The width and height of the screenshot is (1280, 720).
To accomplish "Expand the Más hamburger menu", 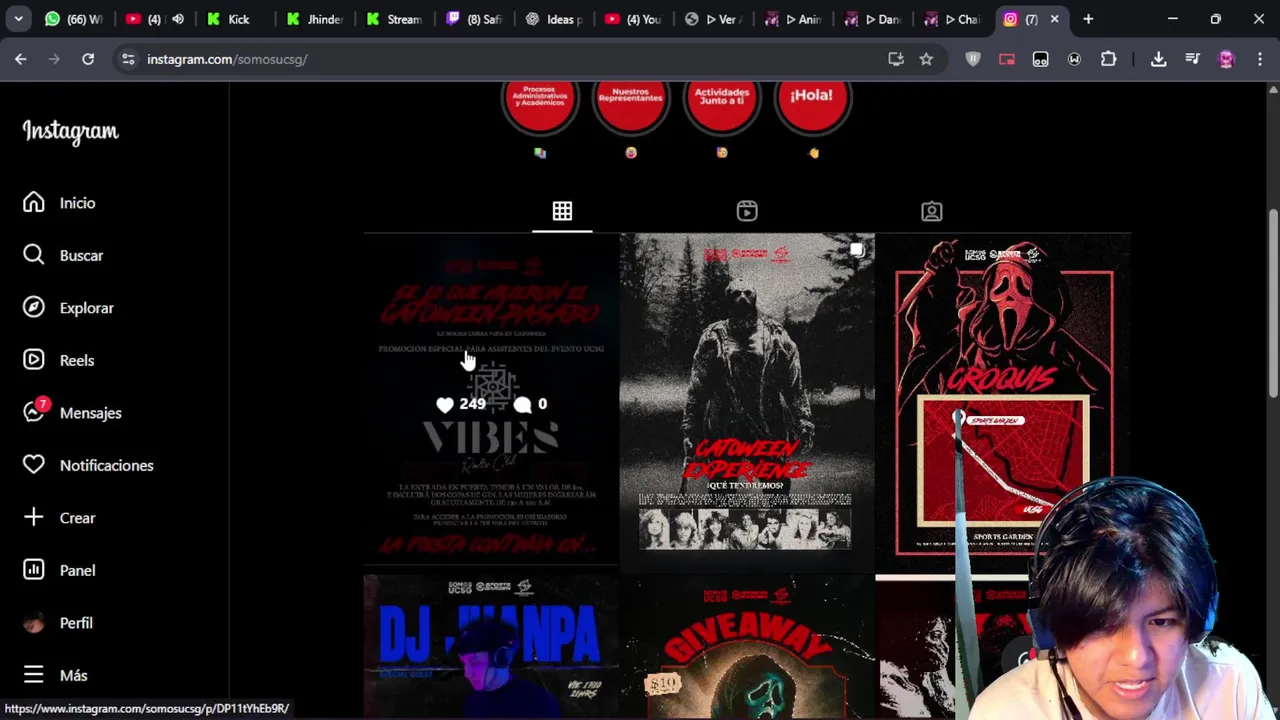I will coord(34,675).
